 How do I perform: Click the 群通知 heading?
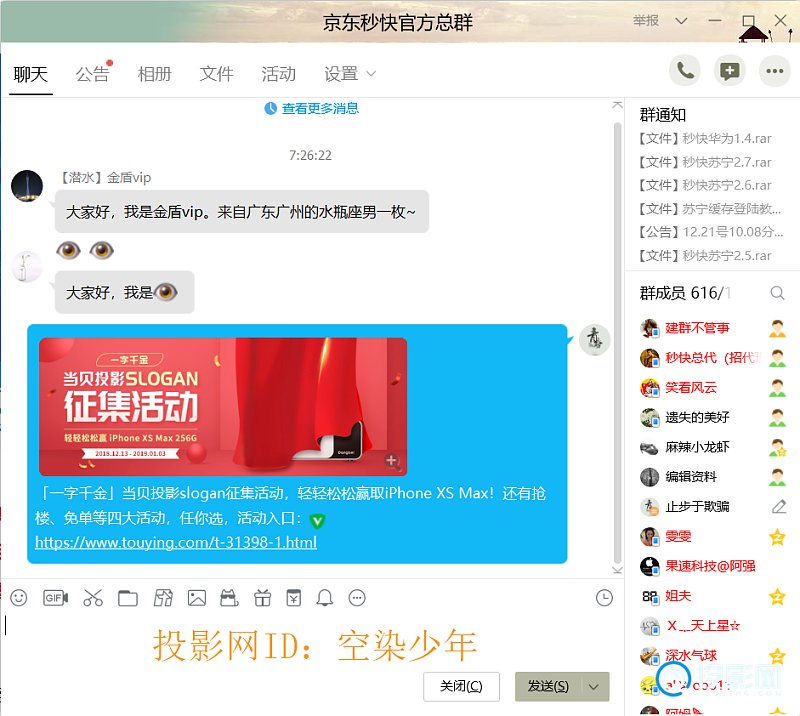click(x=663, y=115)
